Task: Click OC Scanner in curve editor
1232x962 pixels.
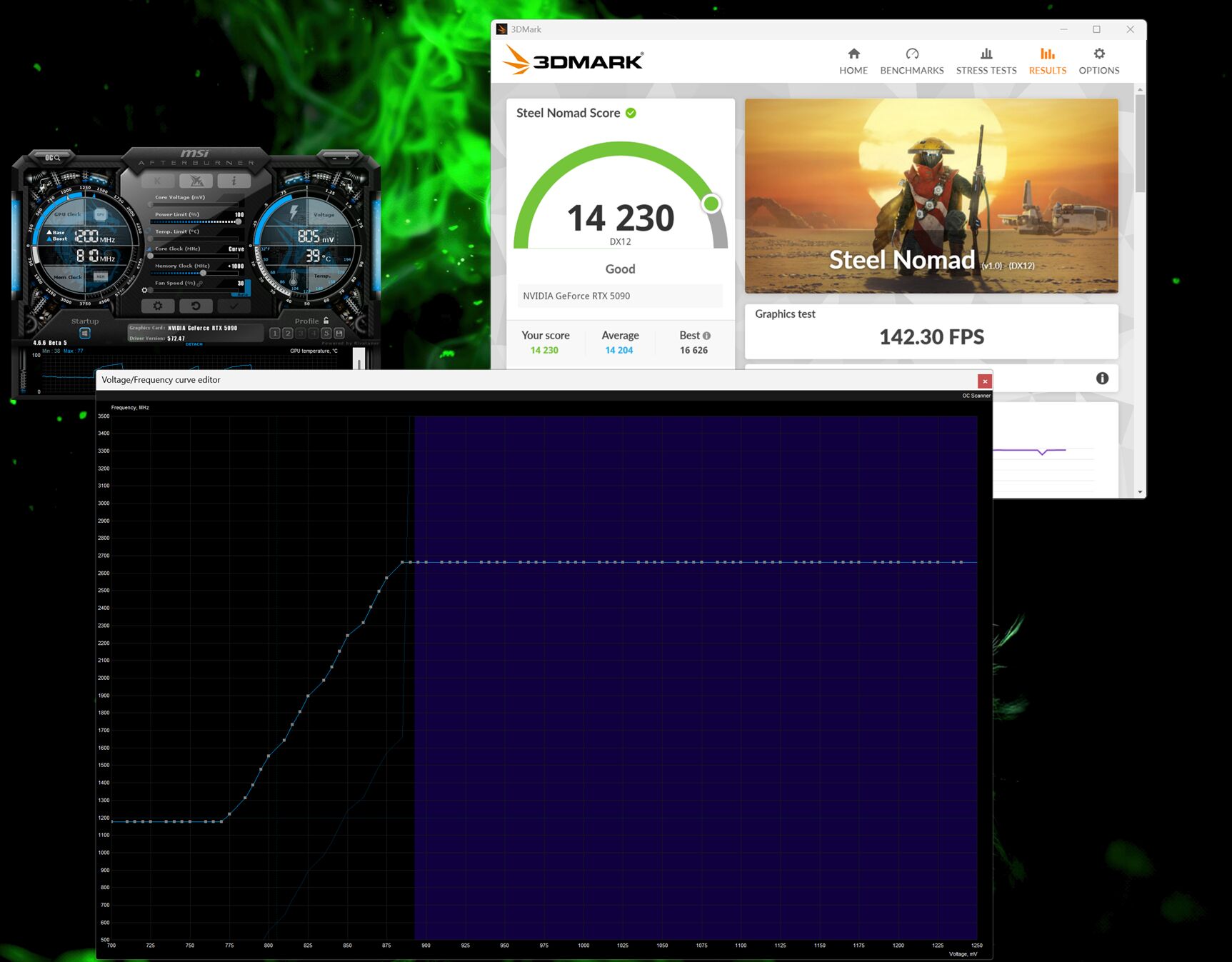Action: (976, 396)
